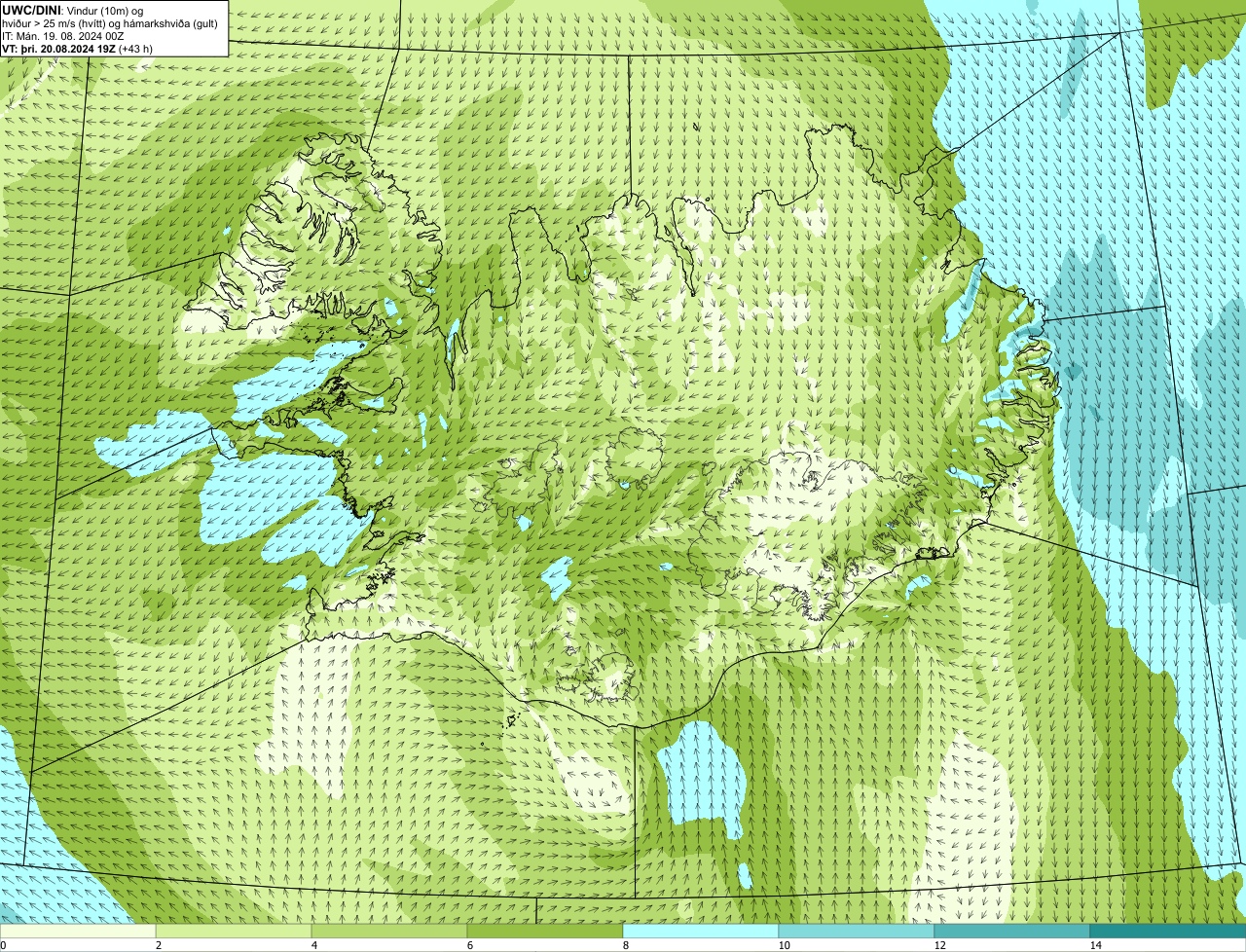Click the legend scale label "10"

(784, 945)
